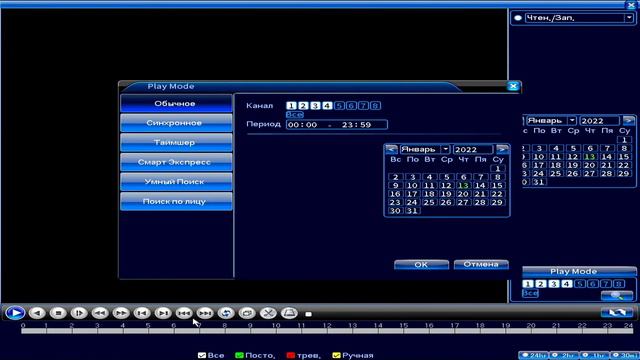This screenshot has height=360, width=640.
Task: Open the Январь month dropdown in the dialog
Action: (x=446, y=149)
